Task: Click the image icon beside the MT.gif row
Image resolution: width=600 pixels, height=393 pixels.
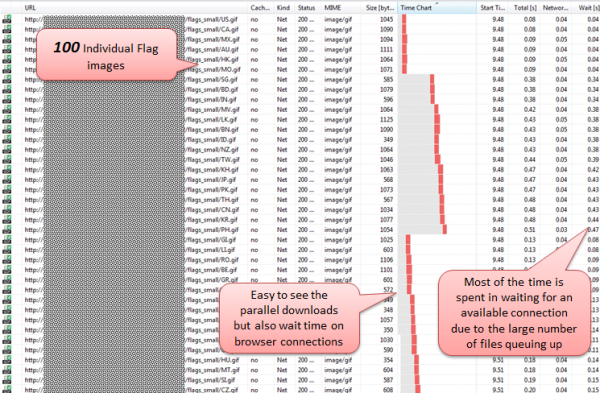Action: point(7,370)
